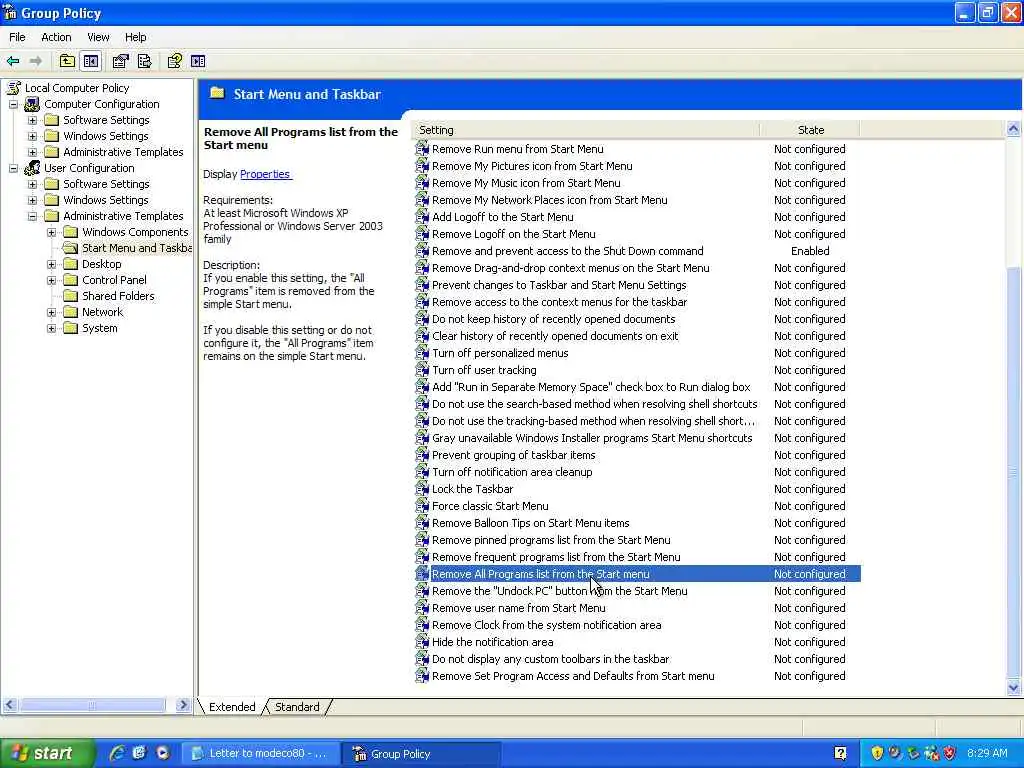Screen dimensions: 1024x768
Task: Select Remove pinned programs list setting
Action: pyautogui.click(x=551, y=540)
